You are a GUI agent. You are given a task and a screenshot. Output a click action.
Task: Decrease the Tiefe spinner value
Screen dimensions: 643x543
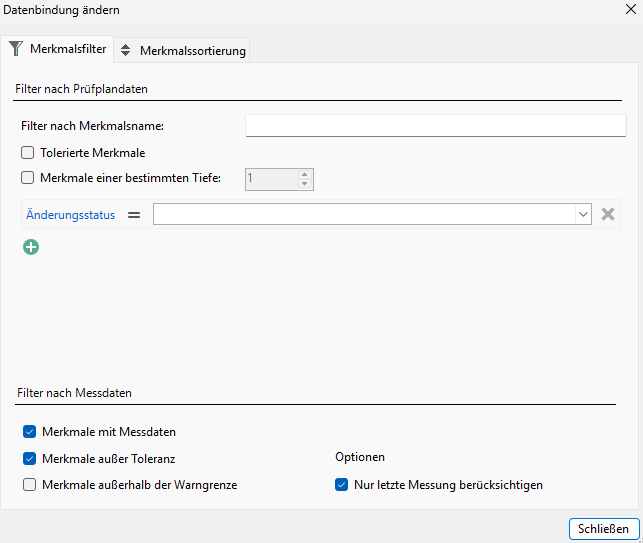pyautogui.click(x=304, y=184)
